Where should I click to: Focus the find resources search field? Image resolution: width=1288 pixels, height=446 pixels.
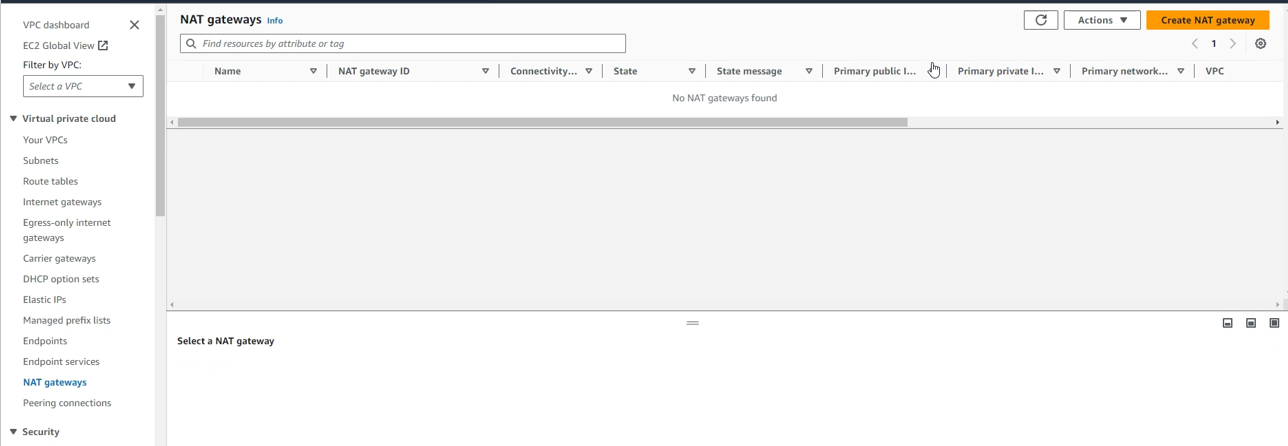point(402,44)
